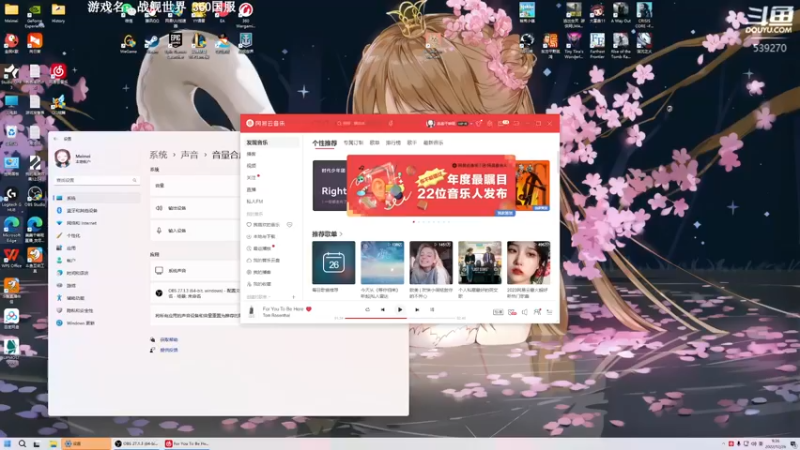Open 系统 category in Settings sidebar

point(97,198)
